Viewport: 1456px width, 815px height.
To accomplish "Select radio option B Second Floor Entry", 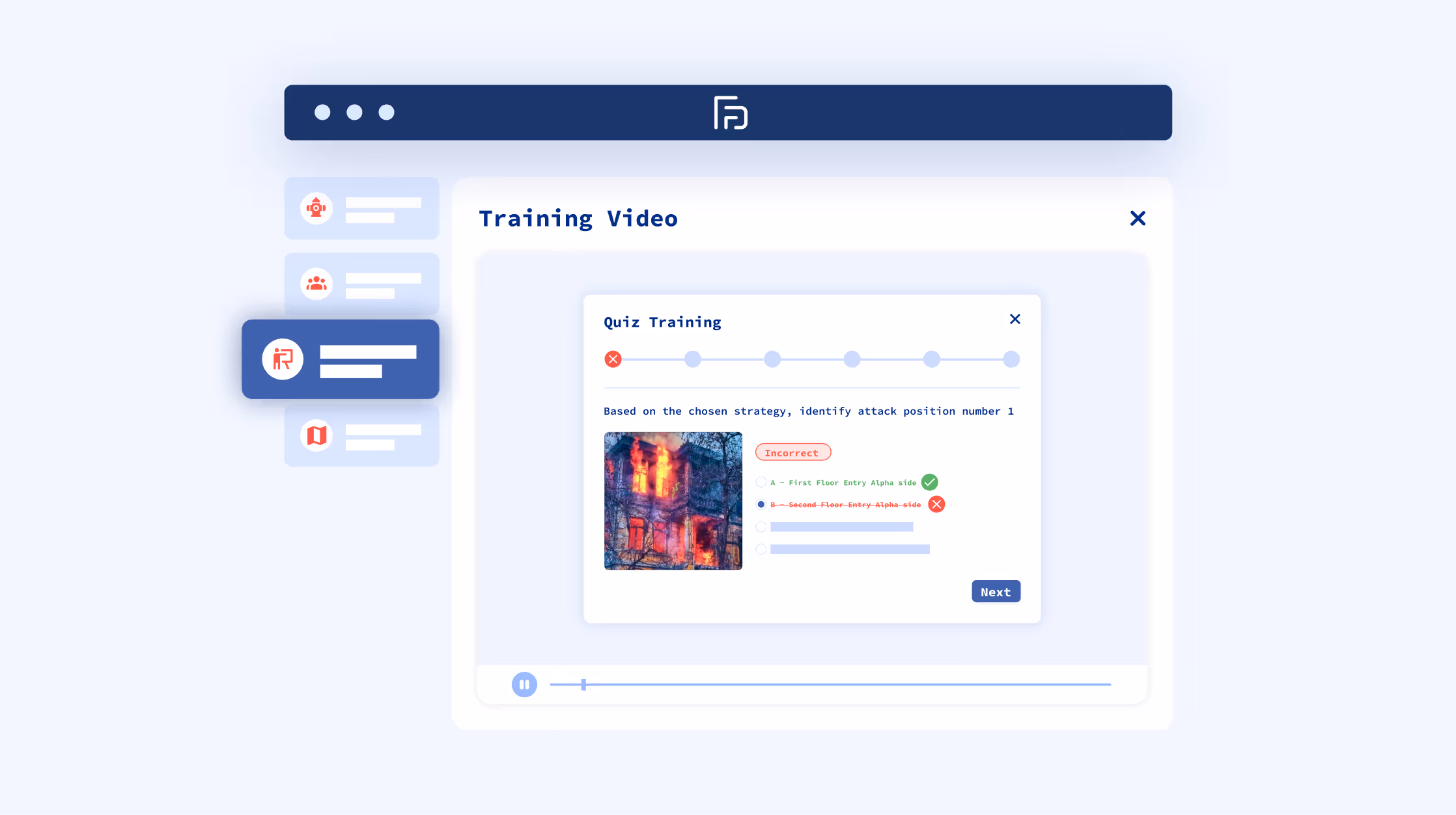I will (x=761, y=504).
